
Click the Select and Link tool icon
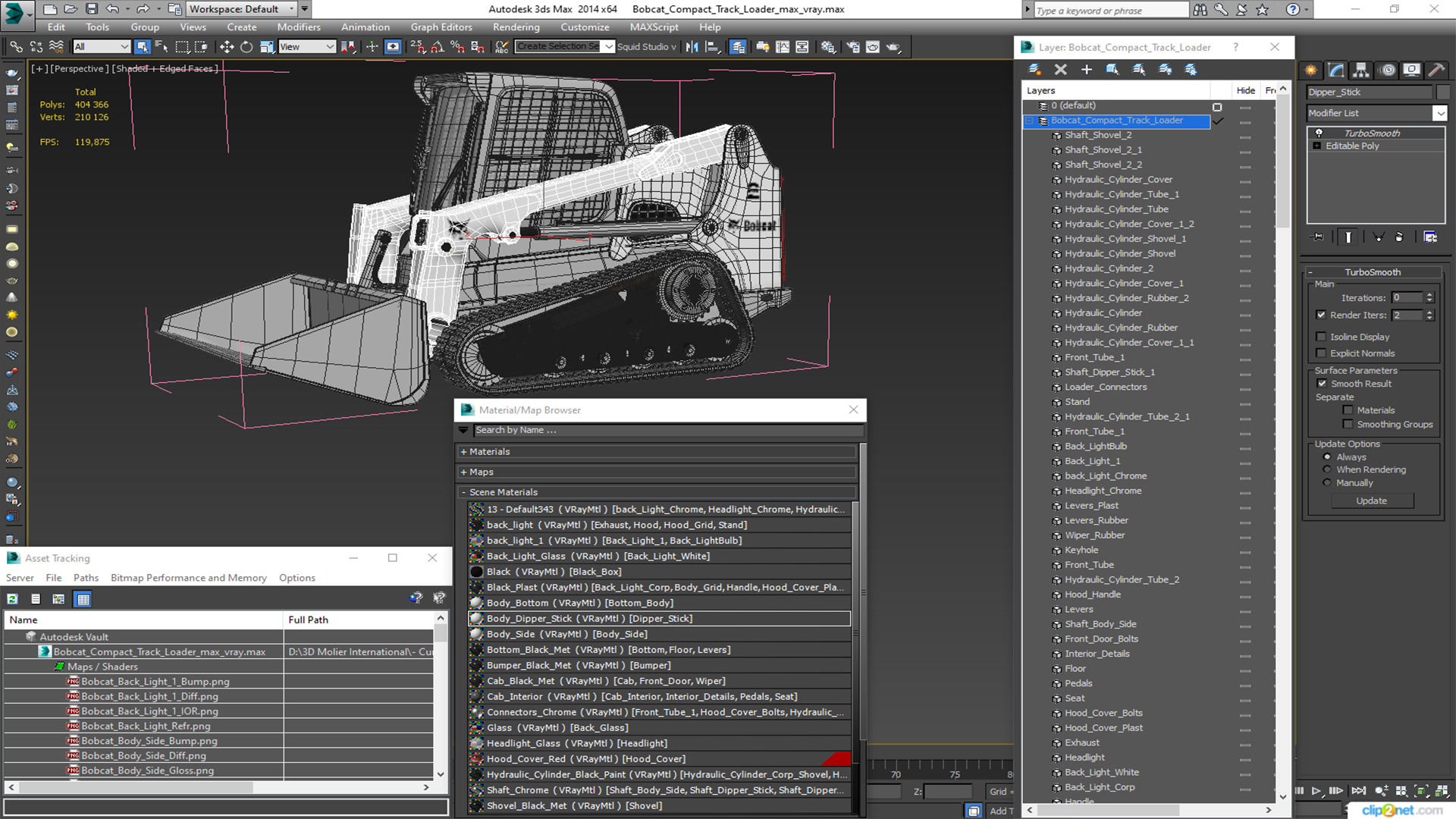click(16, 47)
